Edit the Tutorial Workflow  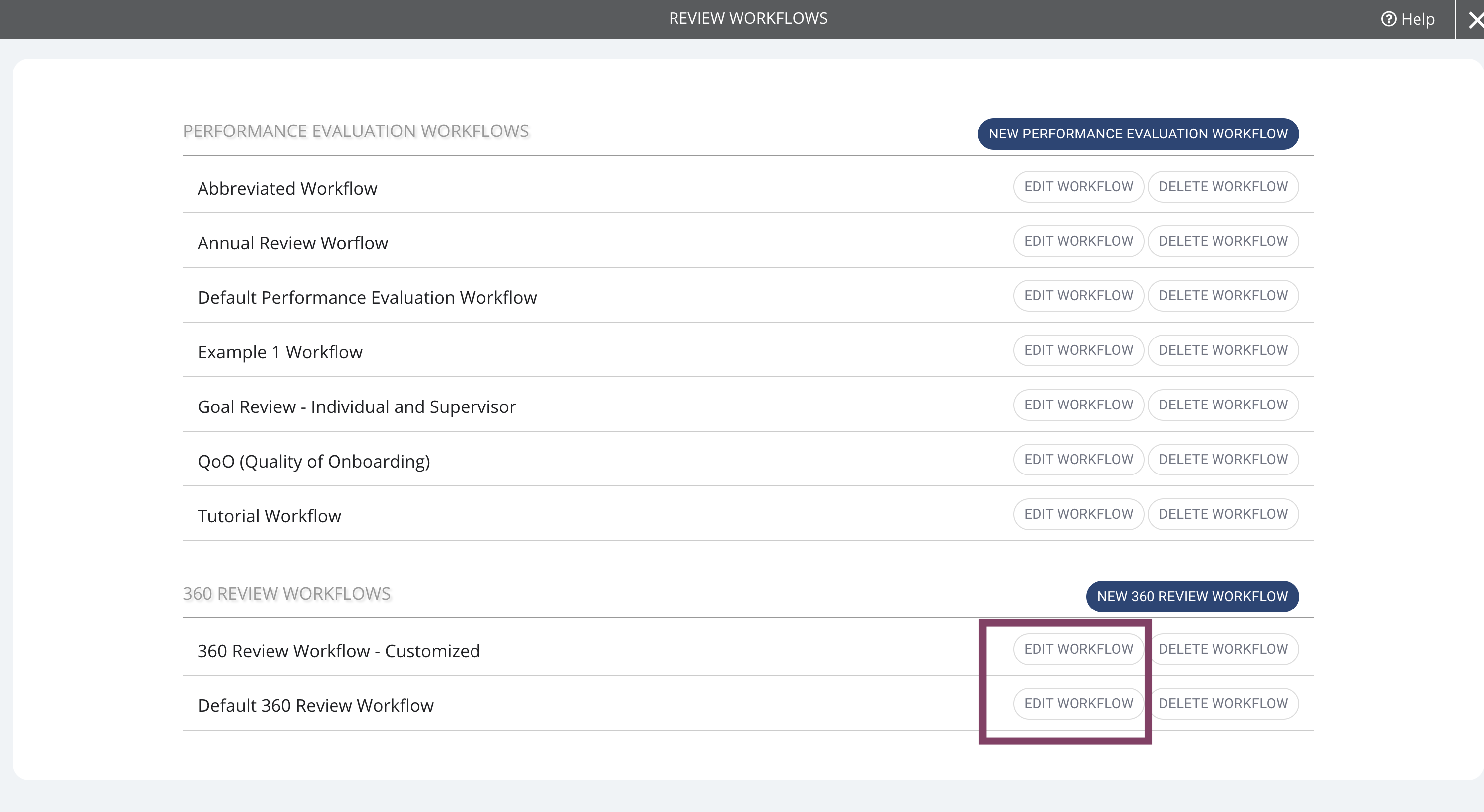coord(1079,514)
